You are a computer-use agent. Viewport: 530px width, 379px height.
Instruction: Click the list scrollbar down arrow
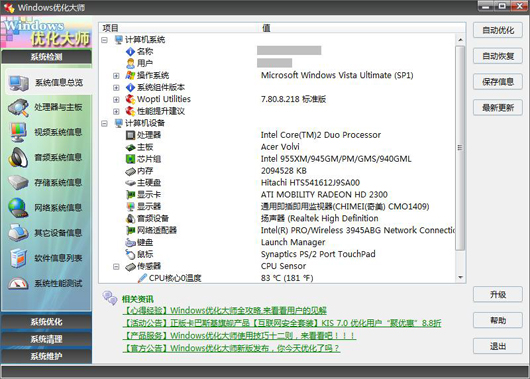[x=460, y=277]
